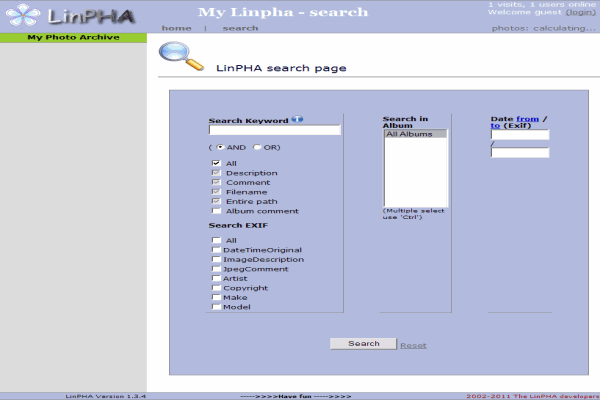Focus the Search Keyword input field

[274, 130]
